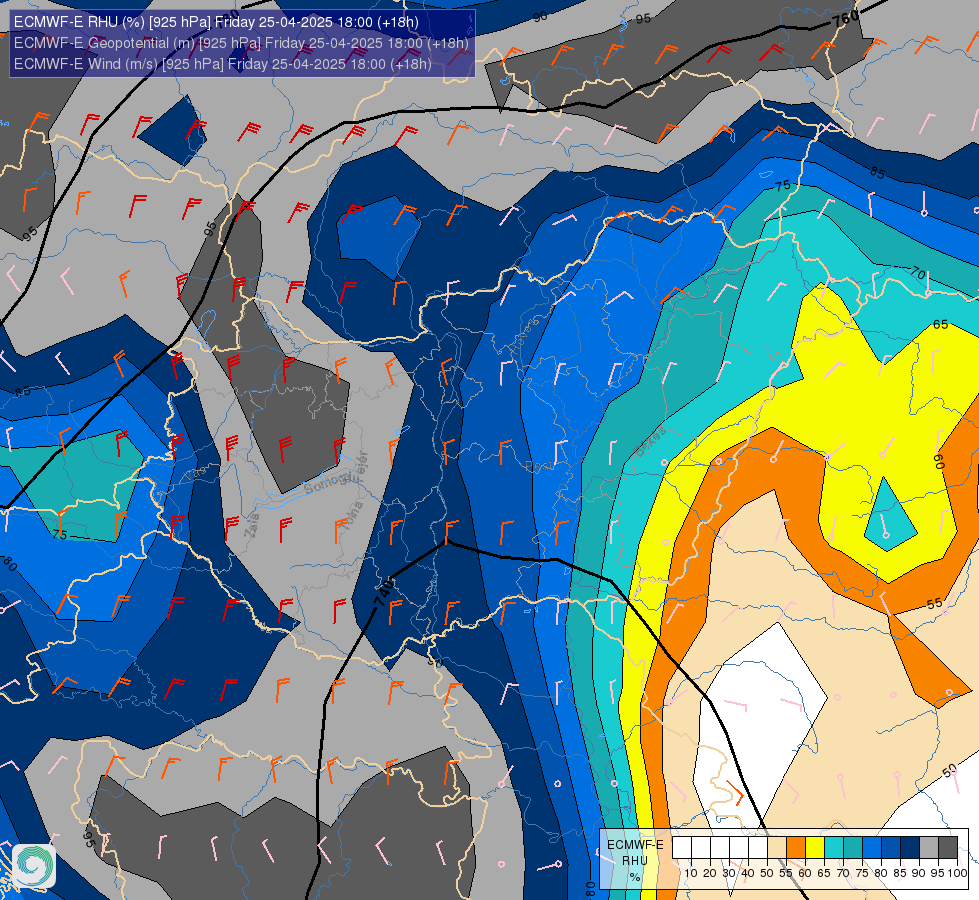Click the Tolna county label on map
Image resolution: width=979 pixels, height=900 pixels.
pos(352,516)
